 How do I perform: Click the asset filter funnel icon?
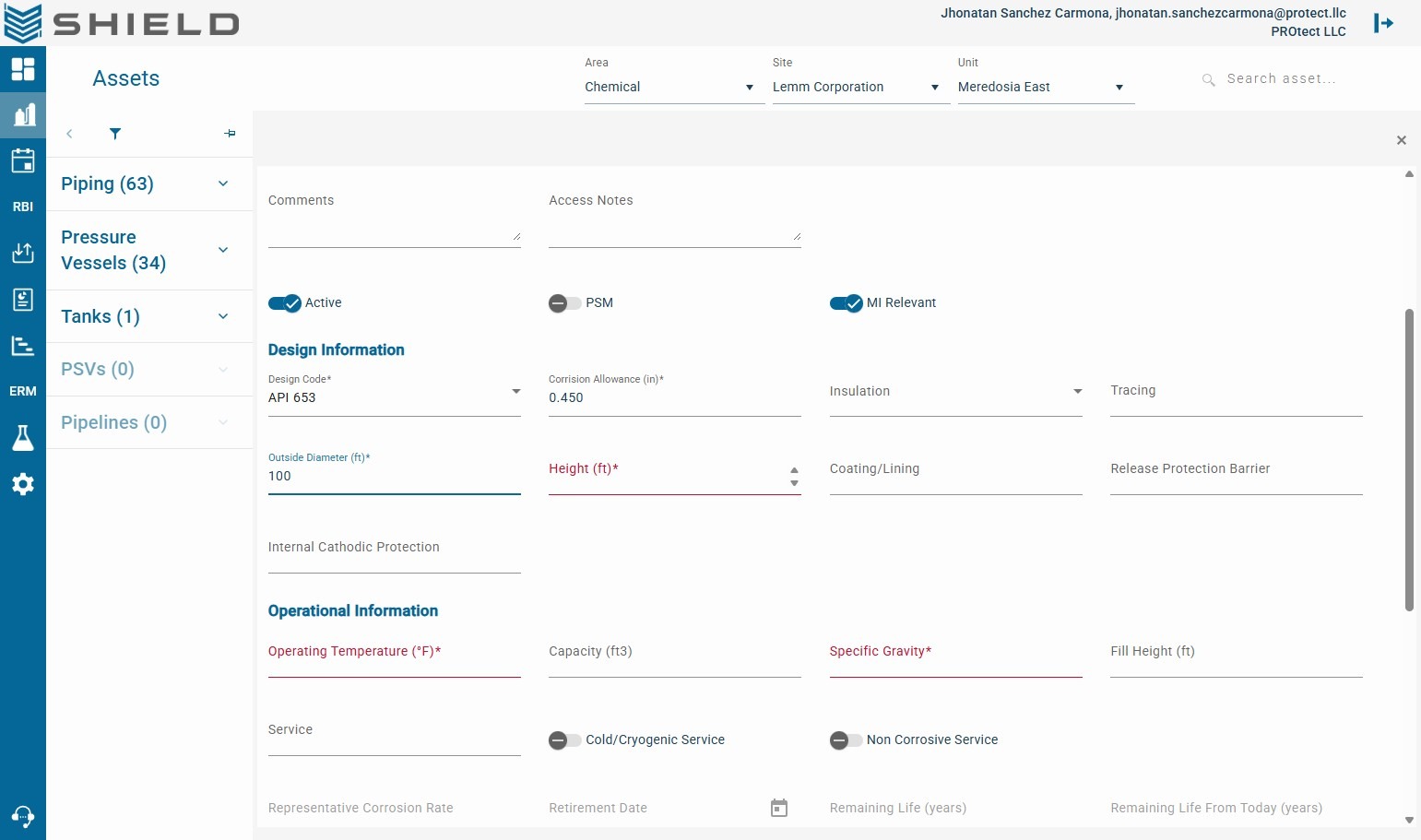[x=115, y=134]
